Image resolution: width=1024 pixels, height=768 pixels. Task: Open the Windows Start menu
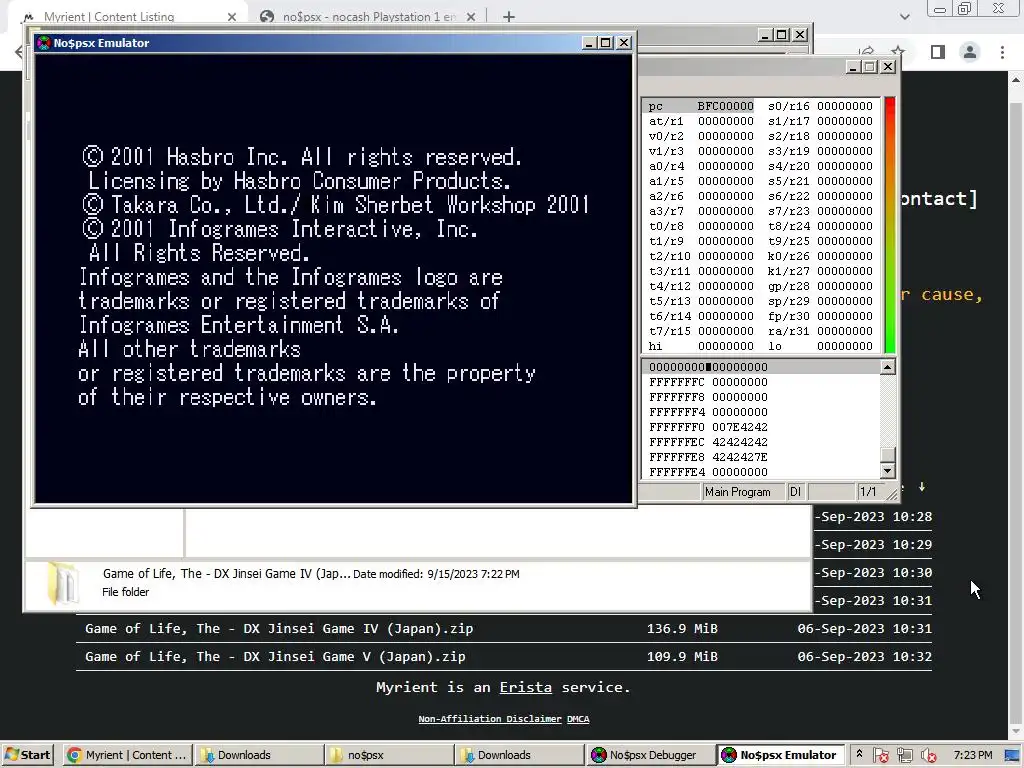click(27, 755)
